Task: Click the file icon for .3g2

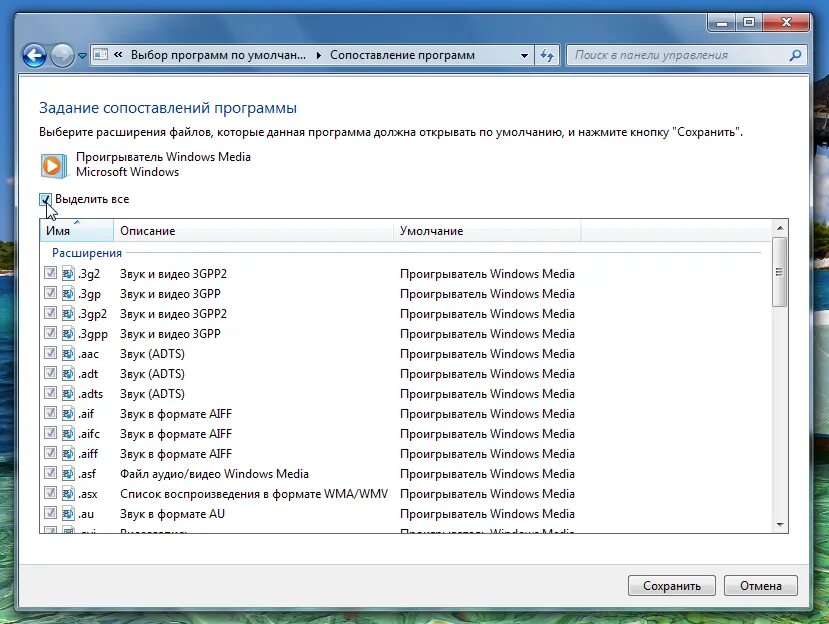Action: pyautogui.click(x=68, y=273)
